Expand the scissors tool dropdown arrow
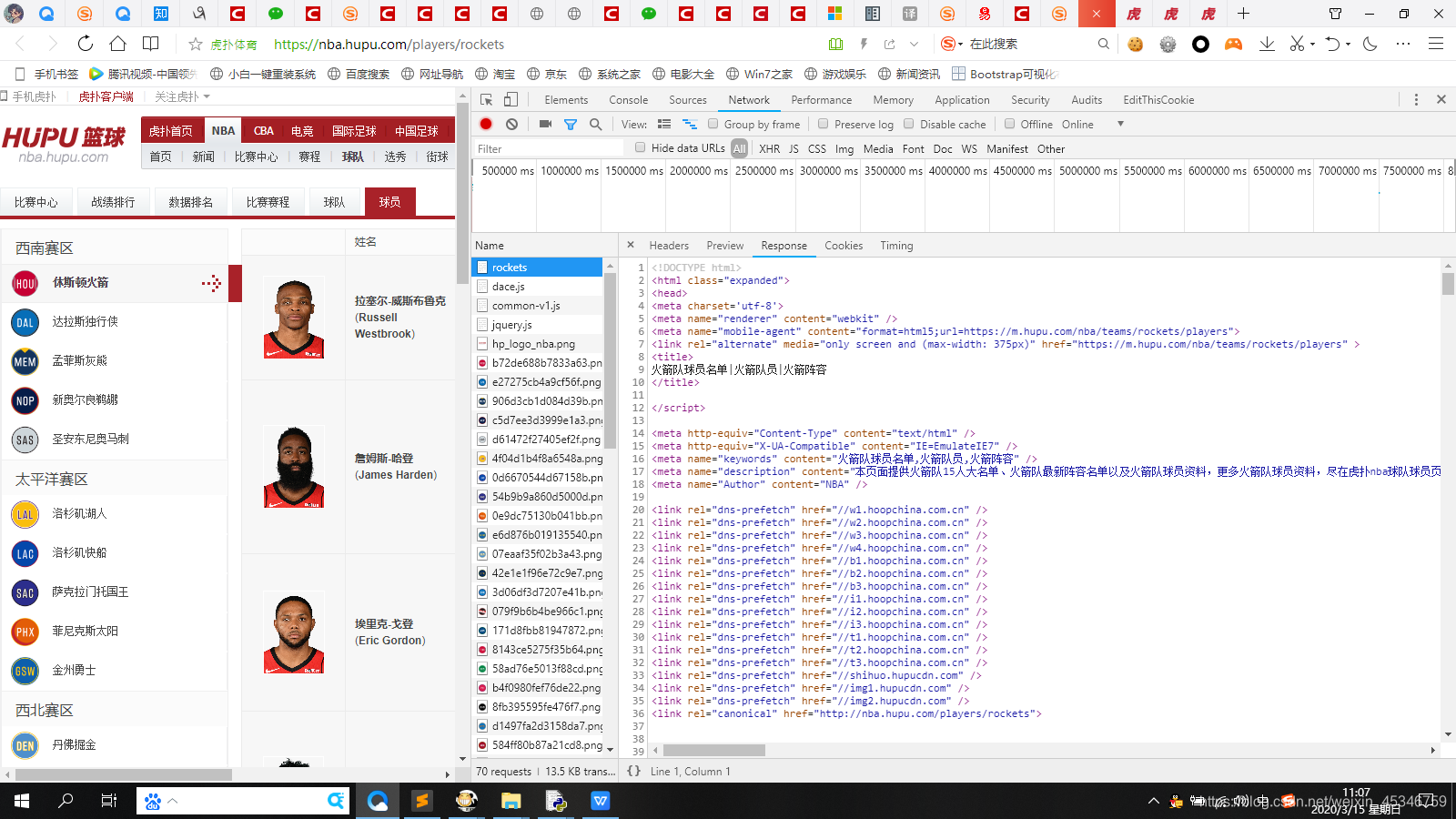 pos(1312,44)
